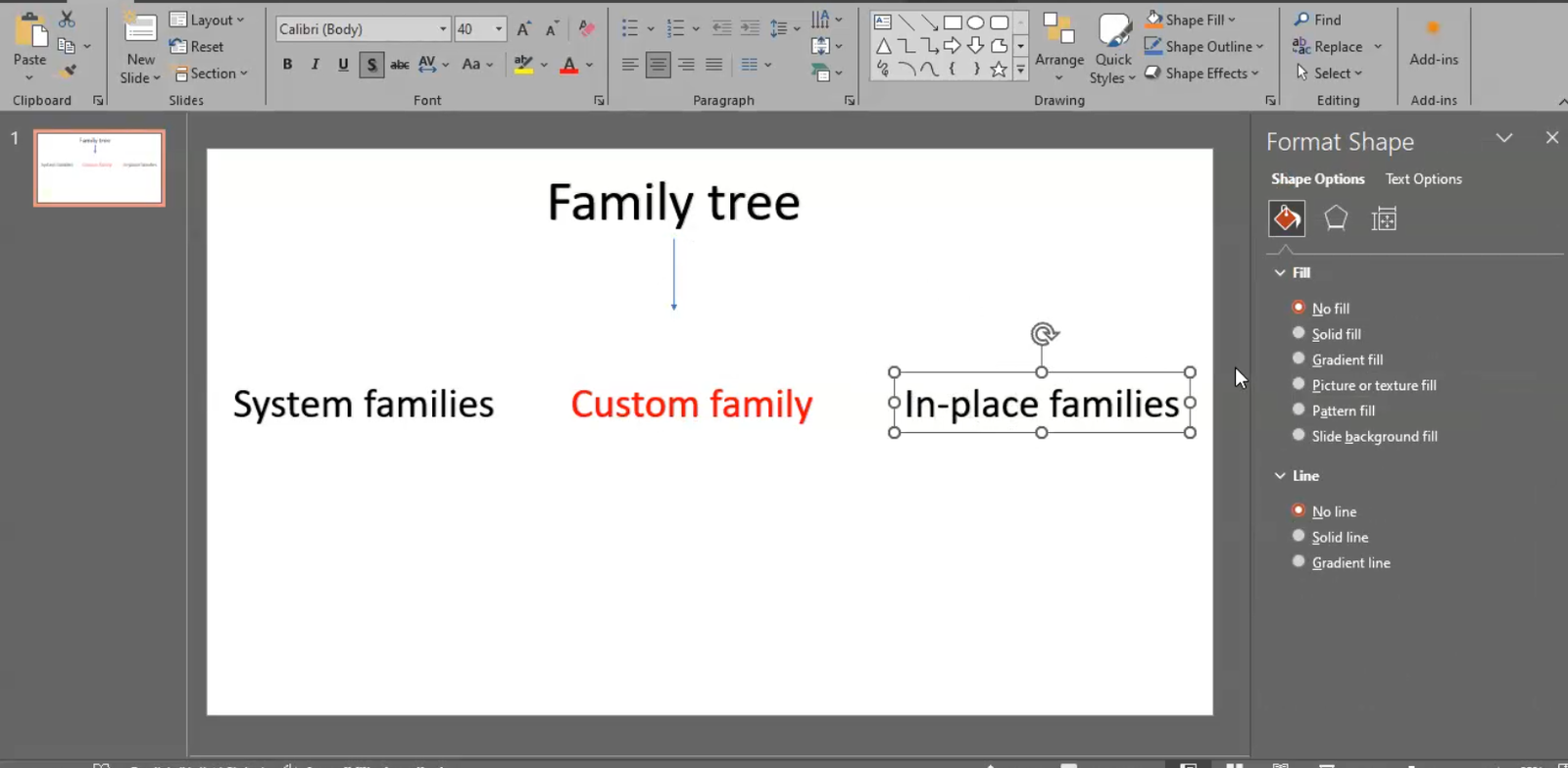Open the font size dropdown
1568x768 pixels.
pyautogui.click(x=499, y=29)
